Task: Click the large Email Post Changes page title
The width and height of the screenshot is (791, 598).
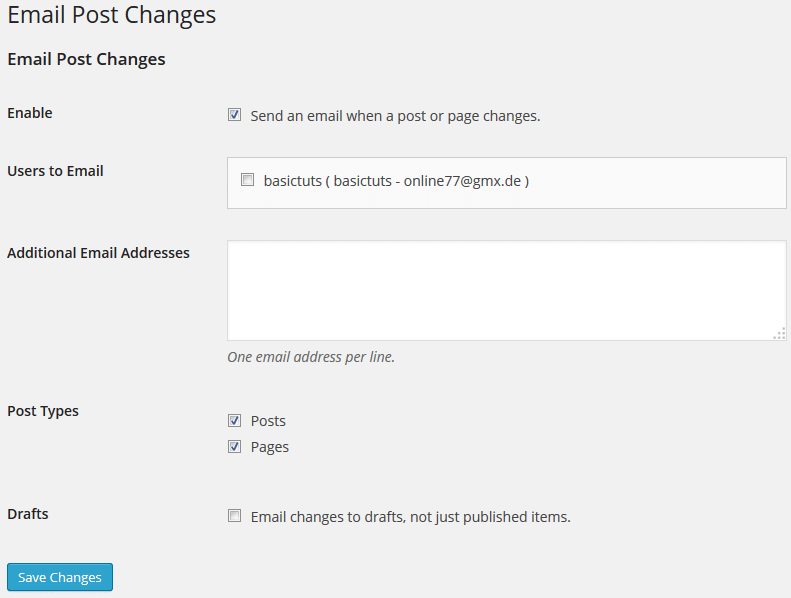Action: pos(111,15)
